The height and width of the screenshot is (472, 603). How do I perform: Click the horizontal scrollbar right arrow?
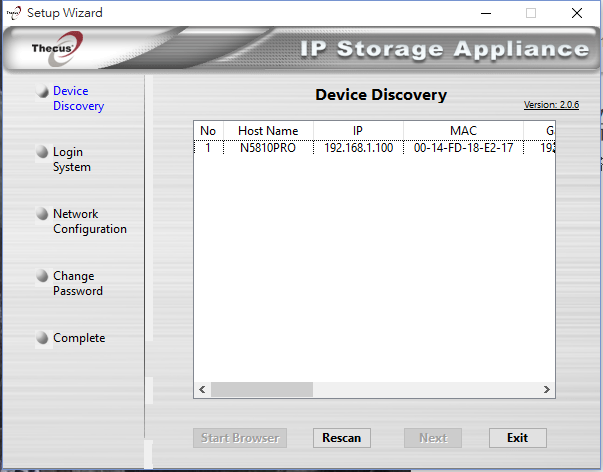point(546,389)
